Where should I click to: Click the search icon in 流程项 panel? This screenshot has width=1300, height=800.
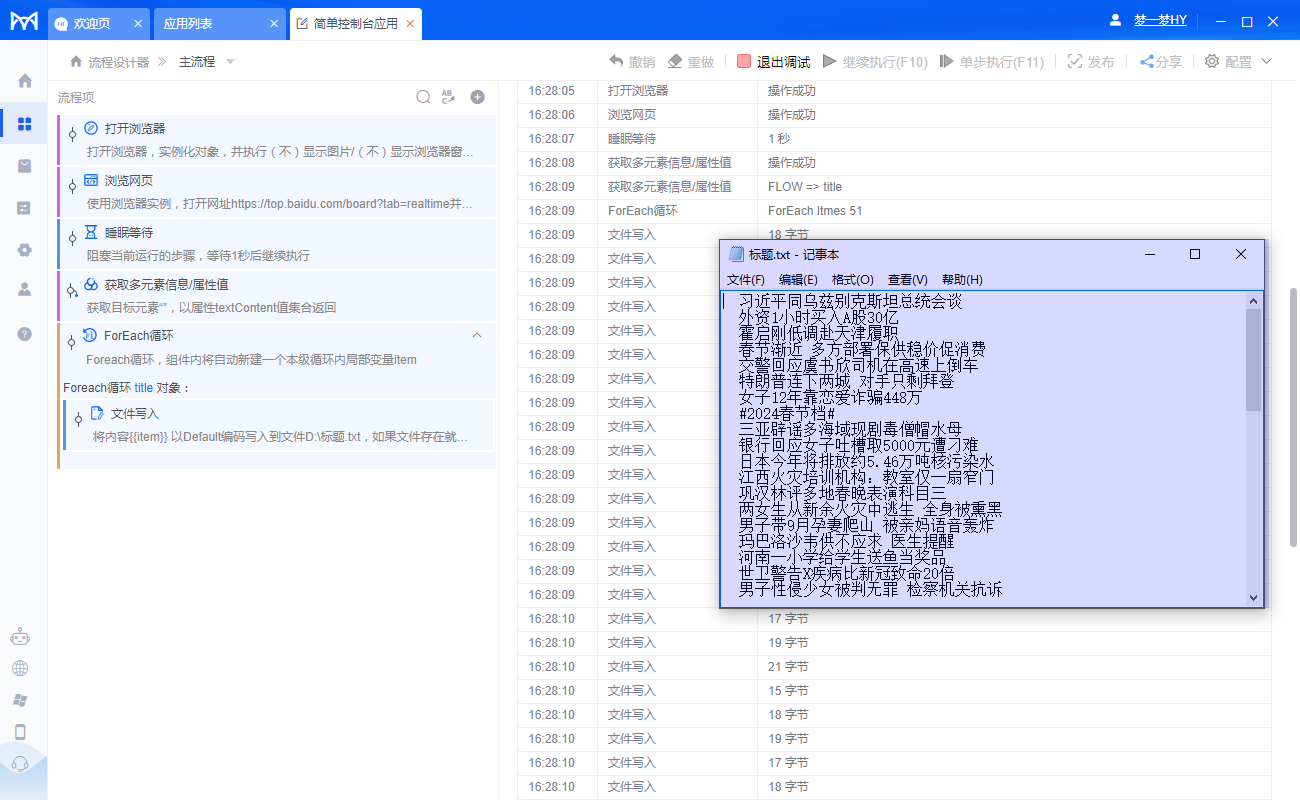(x=423, y=97)
